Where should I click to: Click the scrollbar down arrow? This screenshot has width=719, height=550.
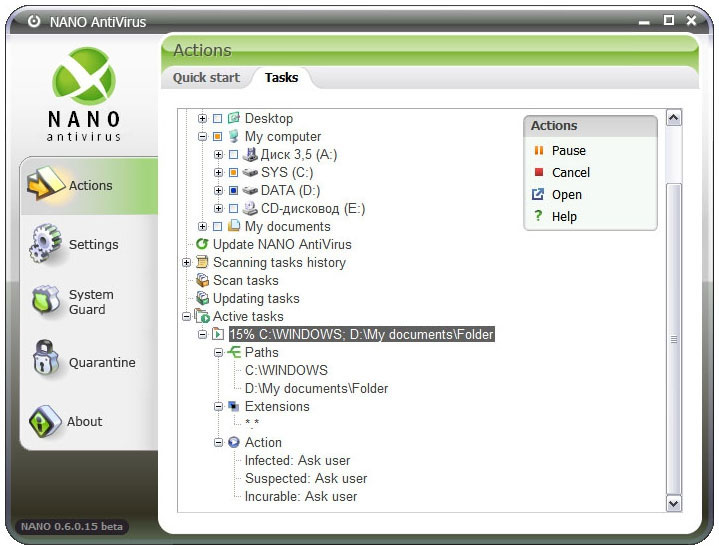coord(673,504)
